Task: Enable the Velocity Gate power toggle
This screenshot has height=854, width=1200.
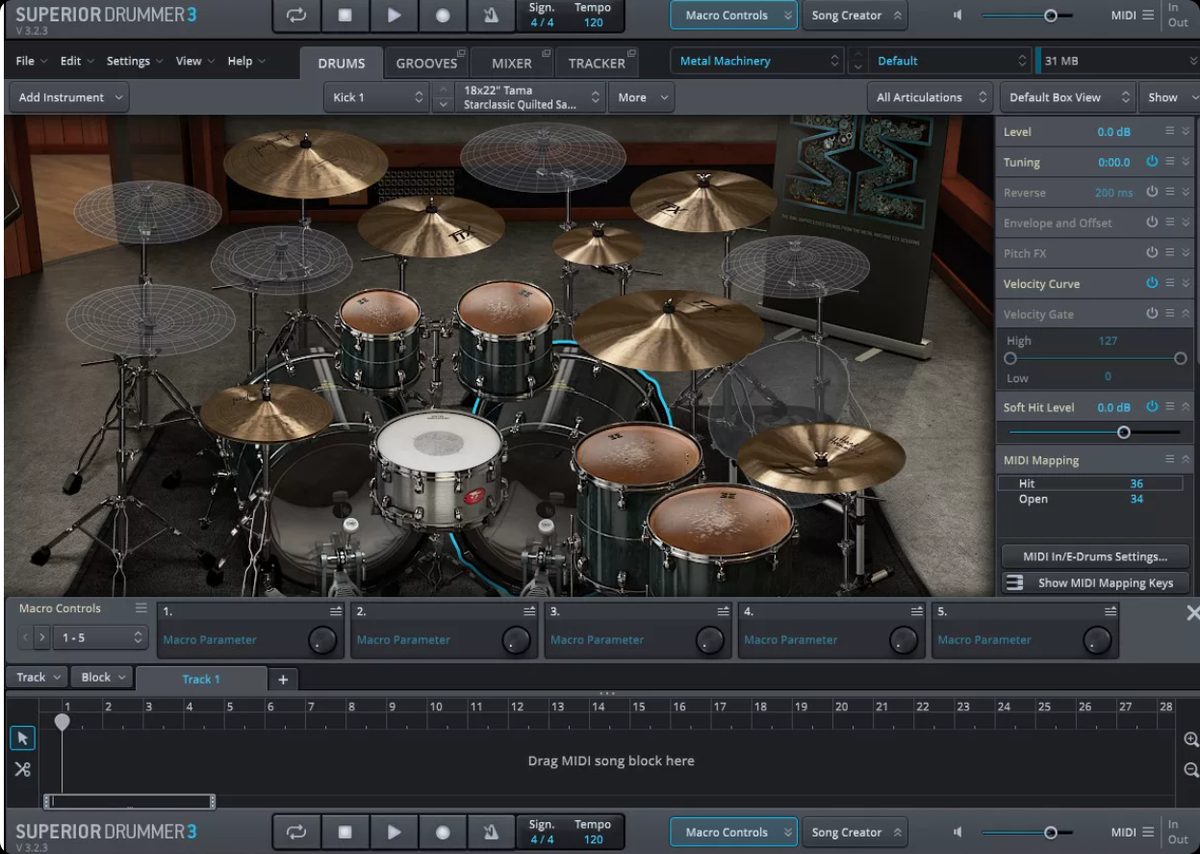Action: pyautogui.click(x=1152, y=313)
